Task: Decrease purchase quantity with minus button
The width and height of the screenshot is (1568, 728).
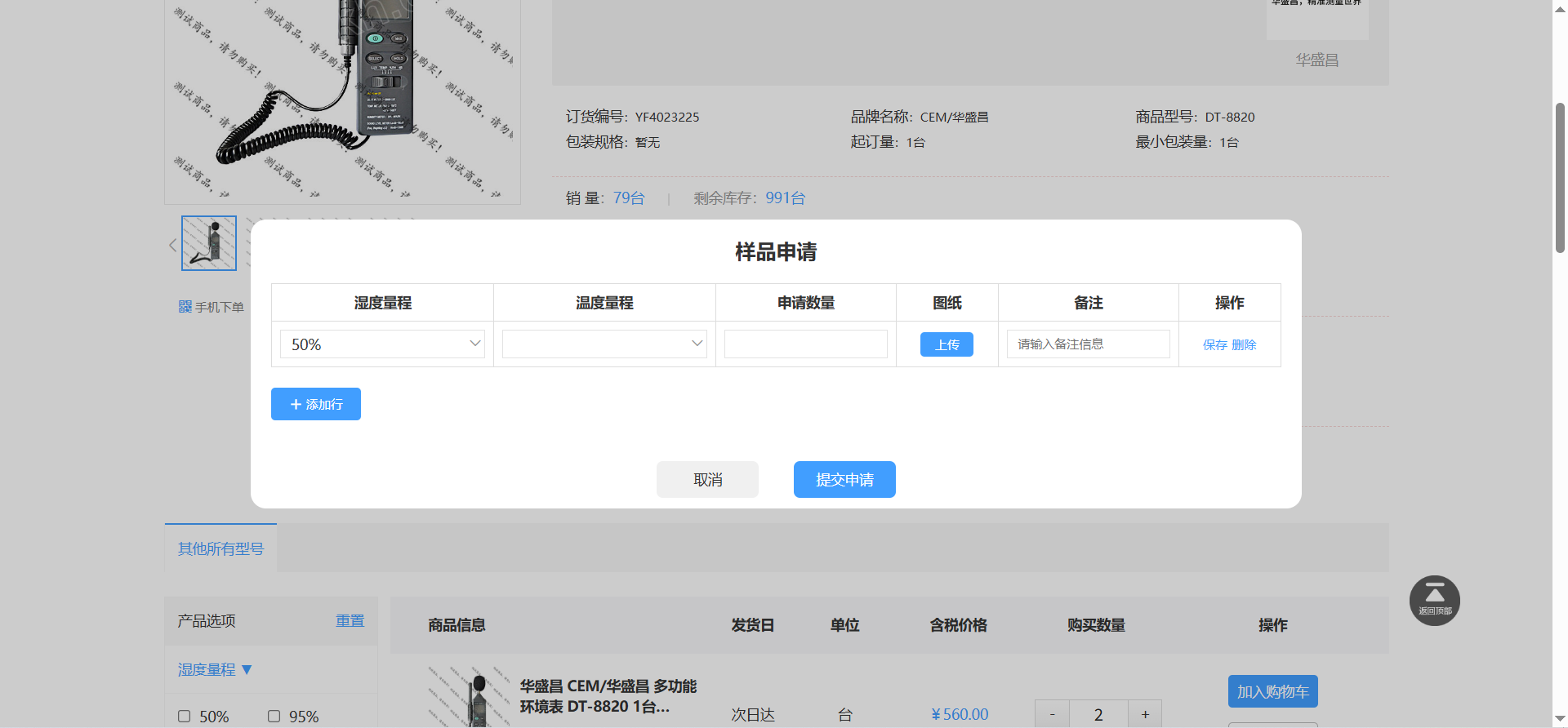Action: coord(1052,714)
